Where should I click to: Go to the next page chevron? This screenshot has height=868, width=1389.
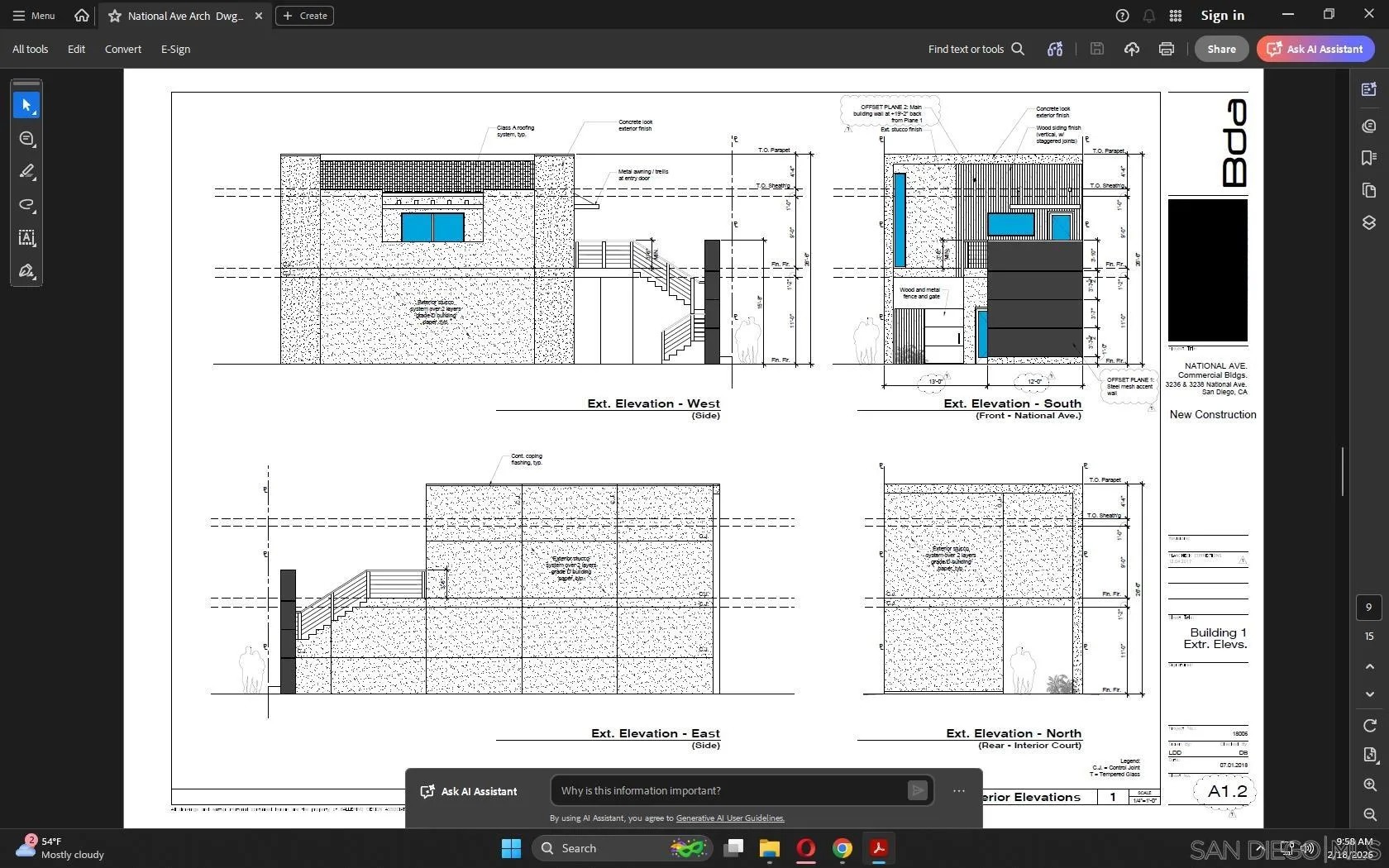[1369, 694]
